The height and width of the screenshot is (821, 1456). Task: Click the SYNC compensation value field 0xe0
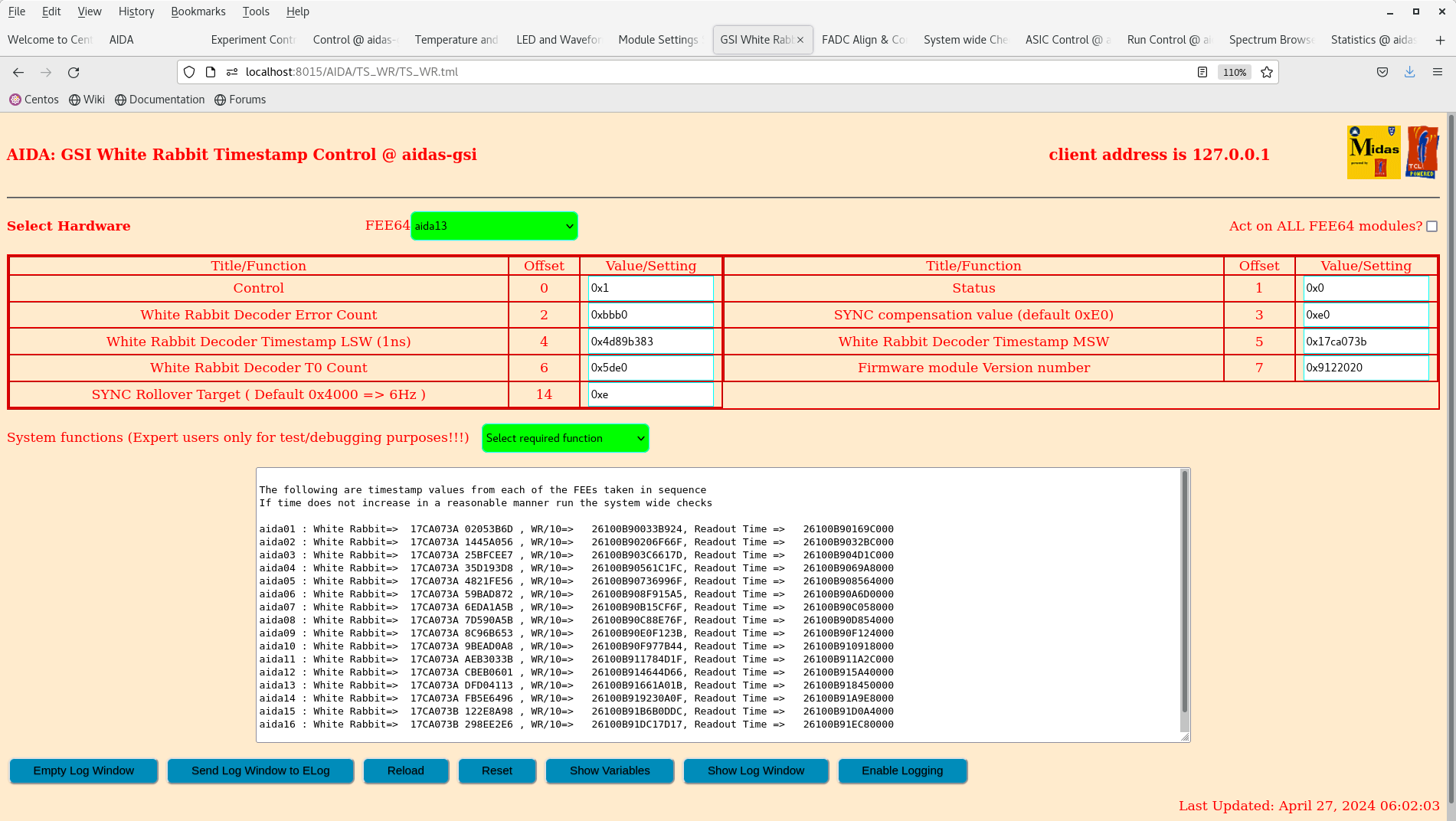[1366, 315]
